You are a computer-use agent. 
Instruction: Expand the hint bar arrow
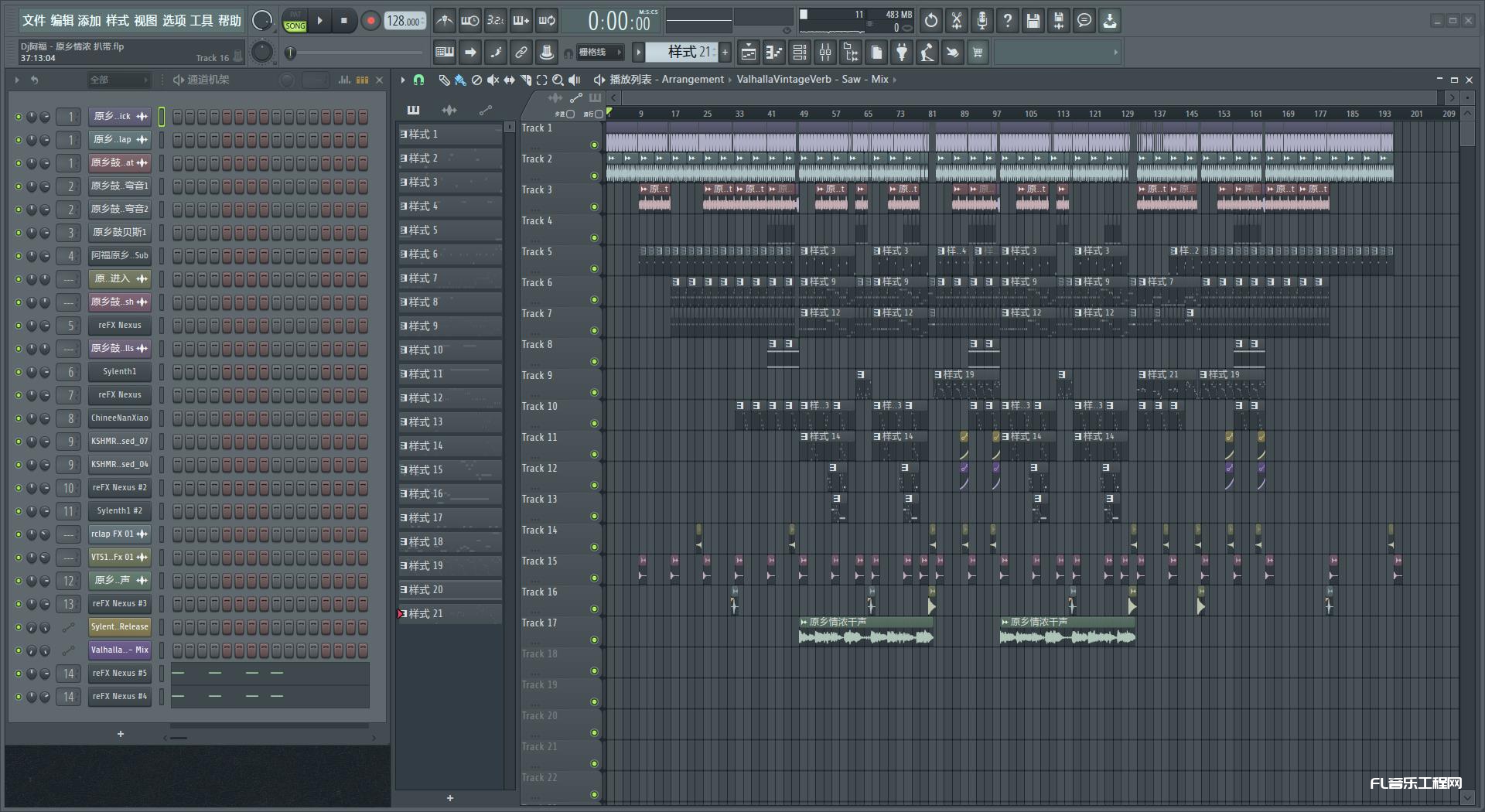click(1115, 53)
